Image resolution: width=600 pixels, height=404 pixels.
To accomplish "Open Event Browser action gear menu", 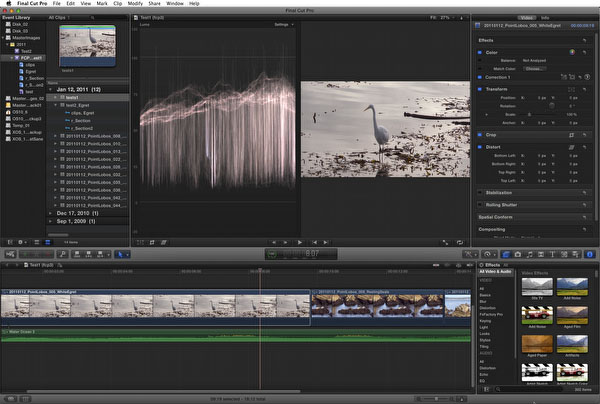I will coord(21,243).
